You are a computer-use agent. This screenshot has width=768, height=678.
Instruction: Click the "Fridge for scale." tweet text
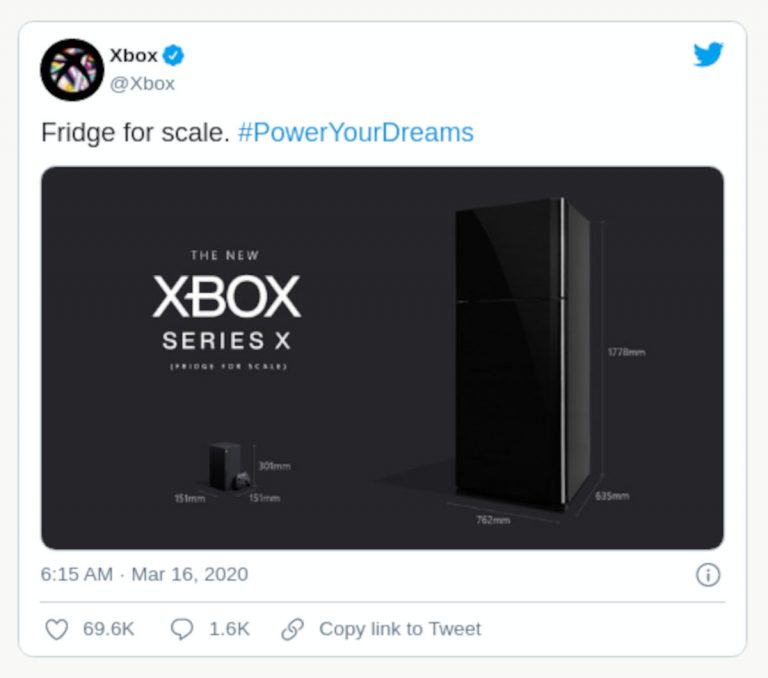(x=135, y=133)
